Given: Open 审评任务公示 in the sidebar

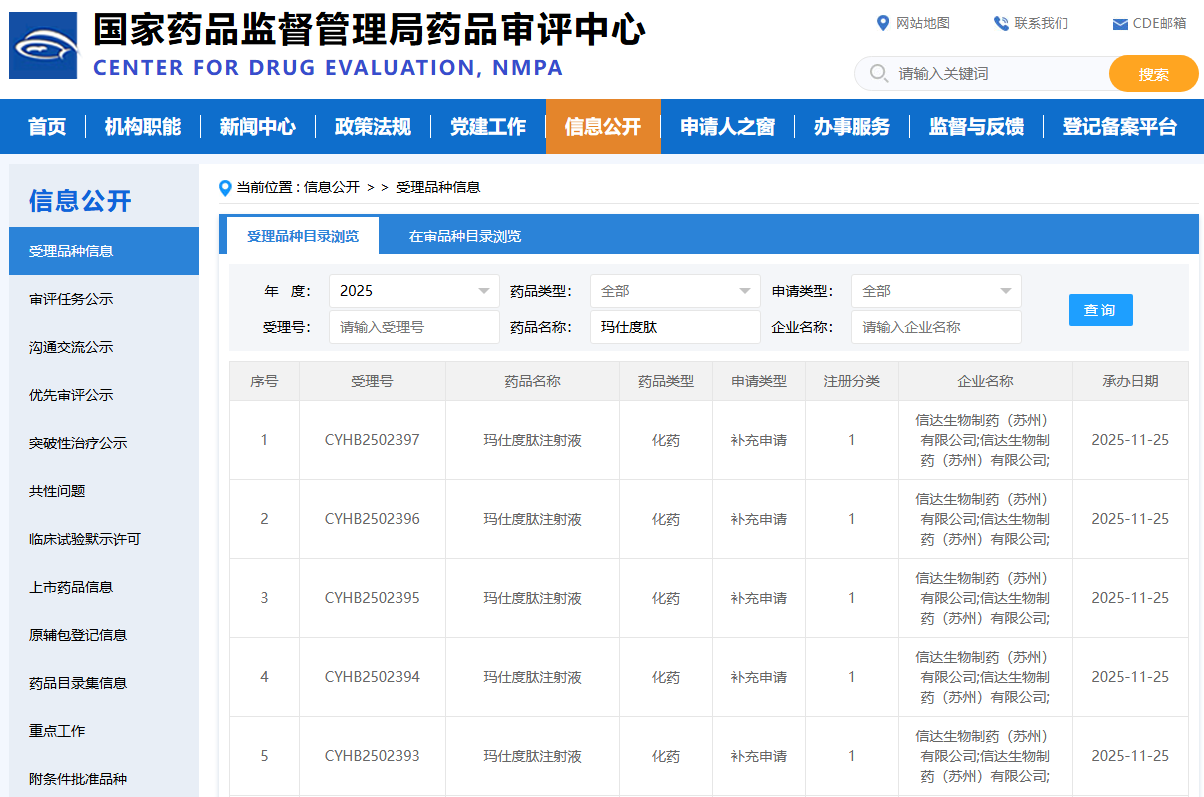Looking at the screenshot, I should coord(71,299).
